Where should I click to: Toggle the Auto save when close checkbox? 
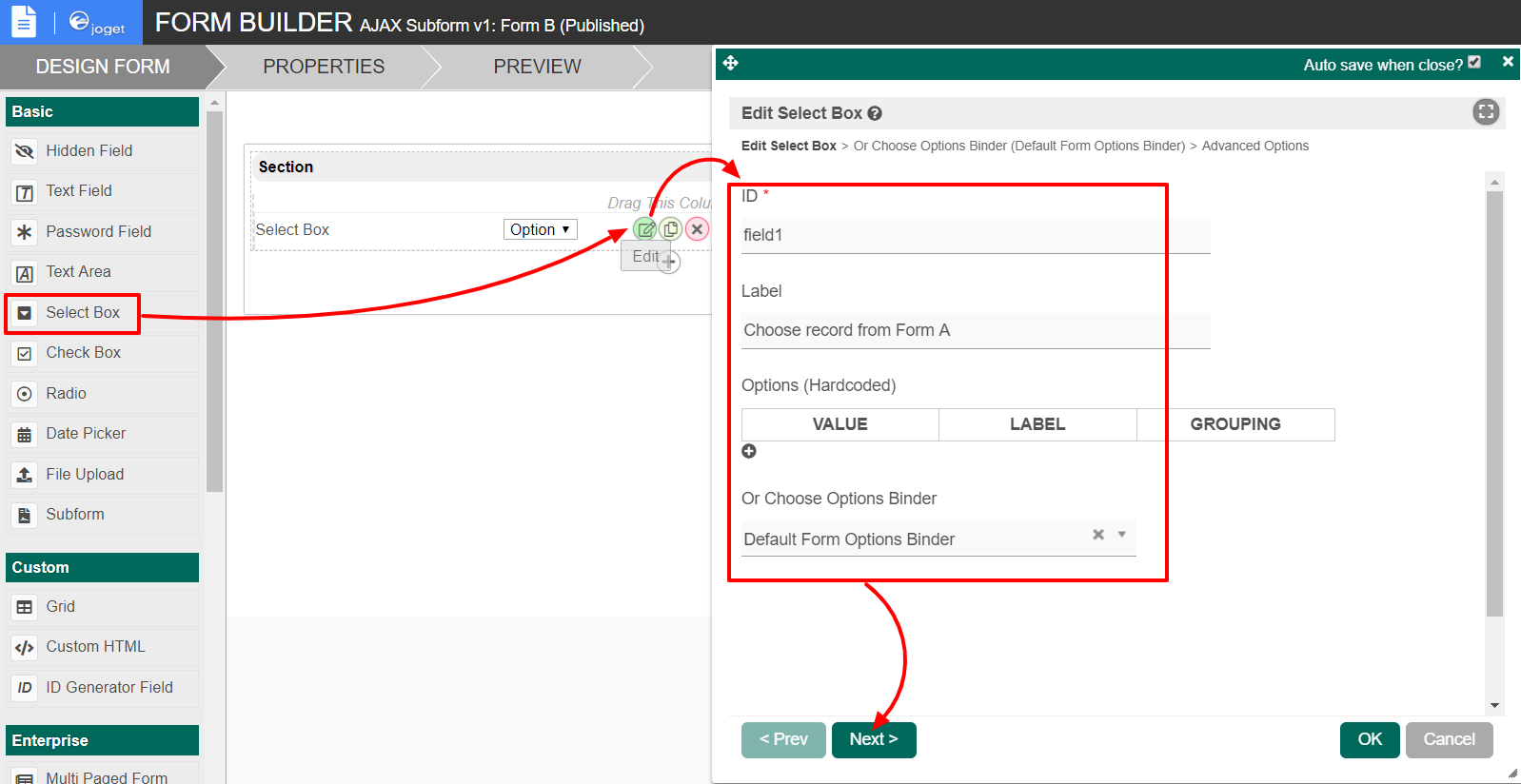[1474, 63]
